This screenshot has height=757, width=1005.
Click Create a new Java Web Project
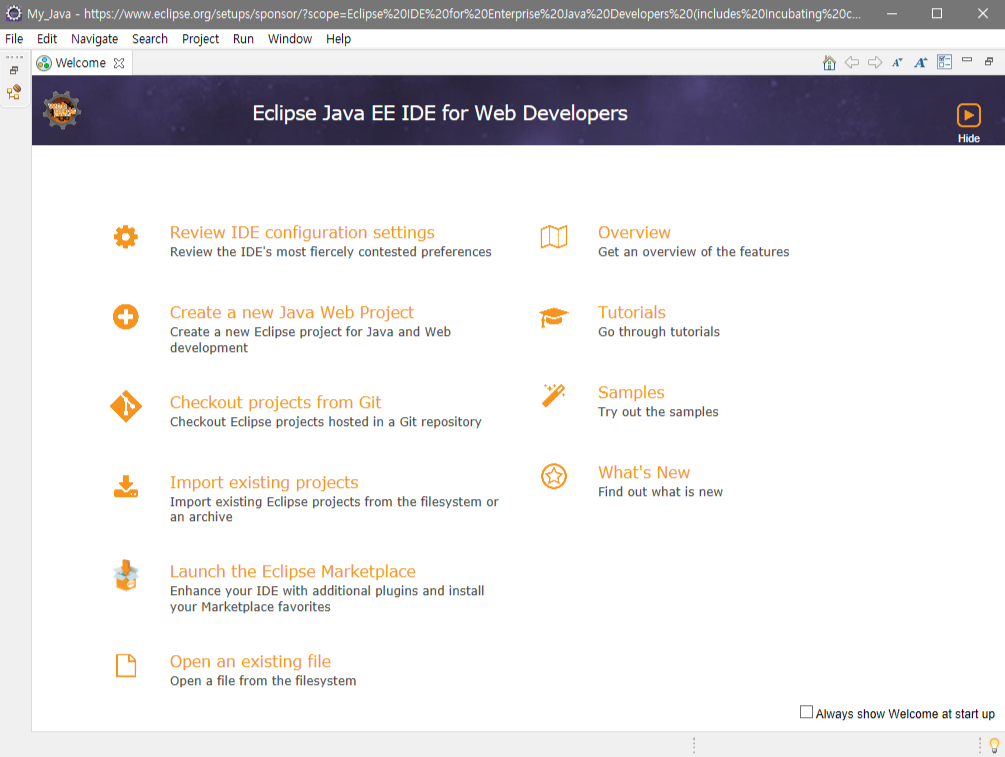(x=292, y=312)
